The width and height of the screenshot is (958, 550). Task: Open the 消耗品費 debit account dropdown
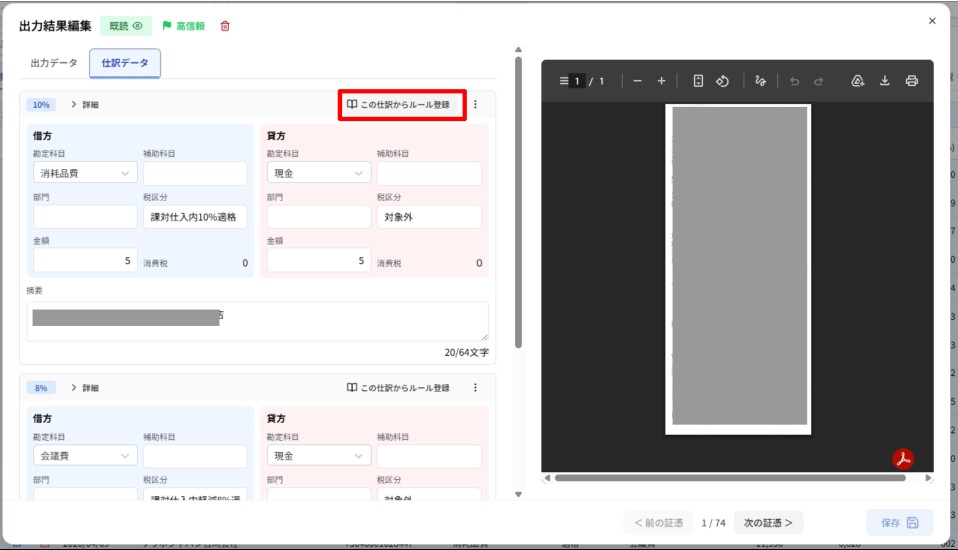tap(85, 173)
